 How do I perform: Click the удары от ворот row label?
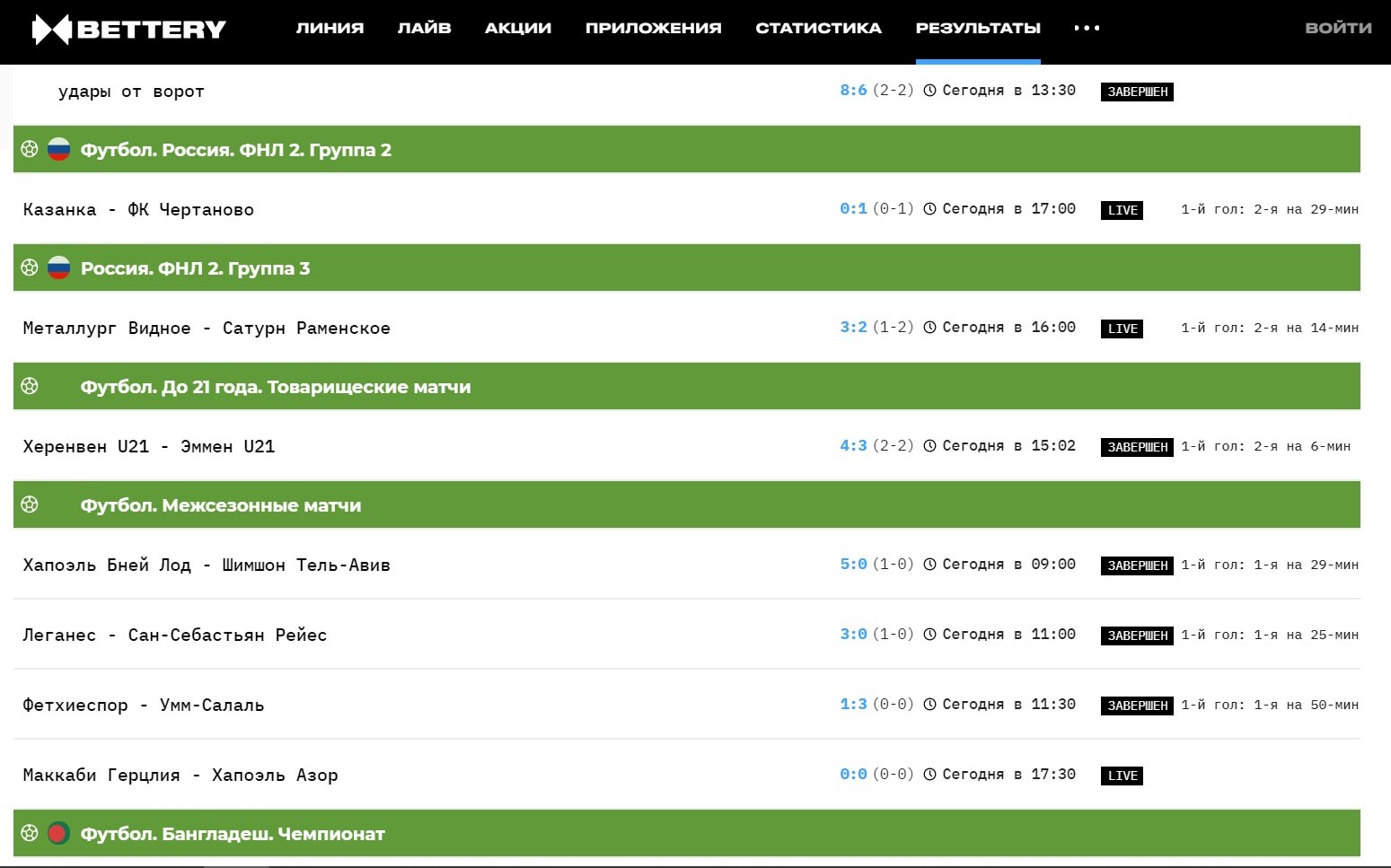(x=131, y=91)
